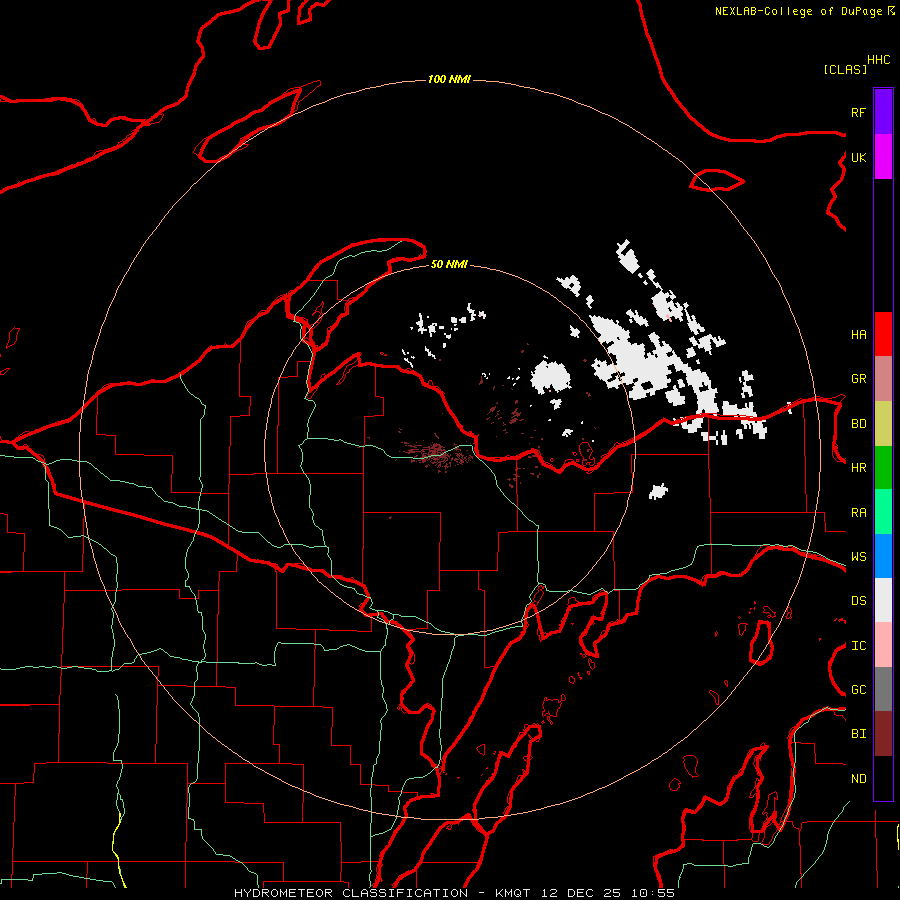
Task: Click the HR green legend swatch
Action: (x=883, y=468)
